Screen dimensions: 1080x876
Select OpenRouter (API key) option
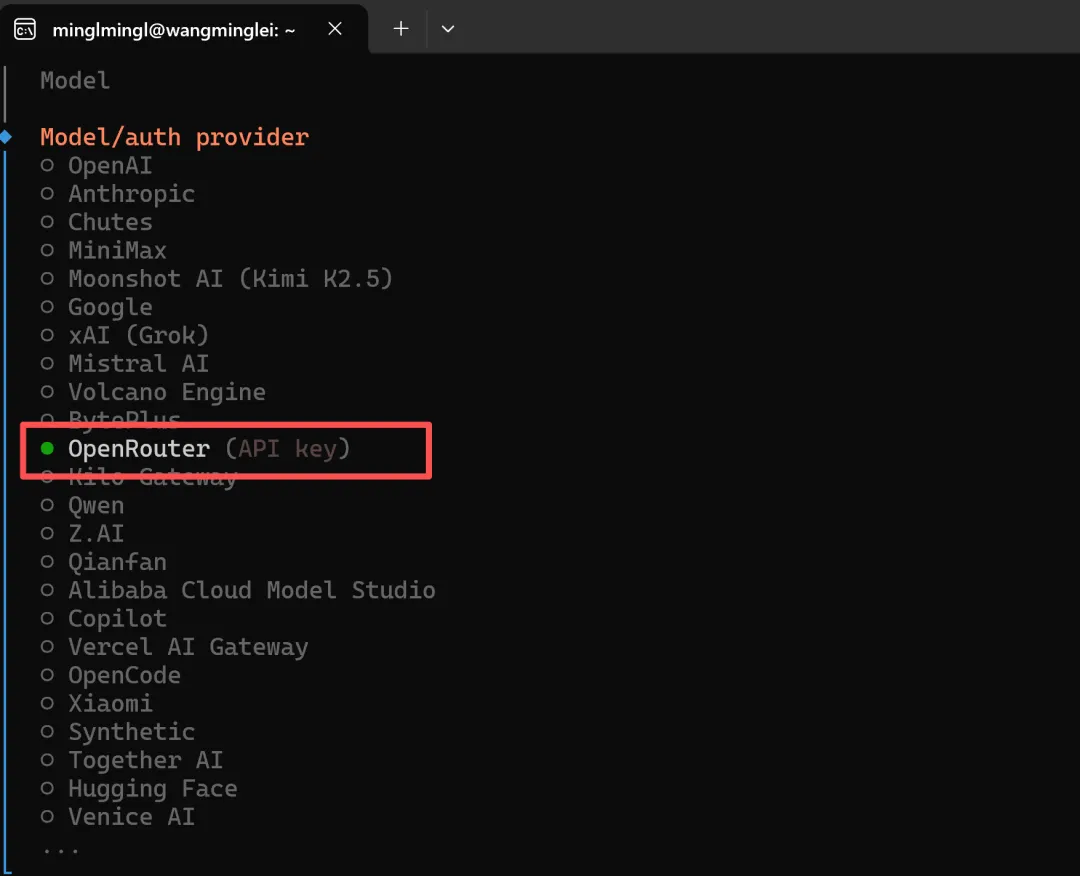(x=195, y=449)
